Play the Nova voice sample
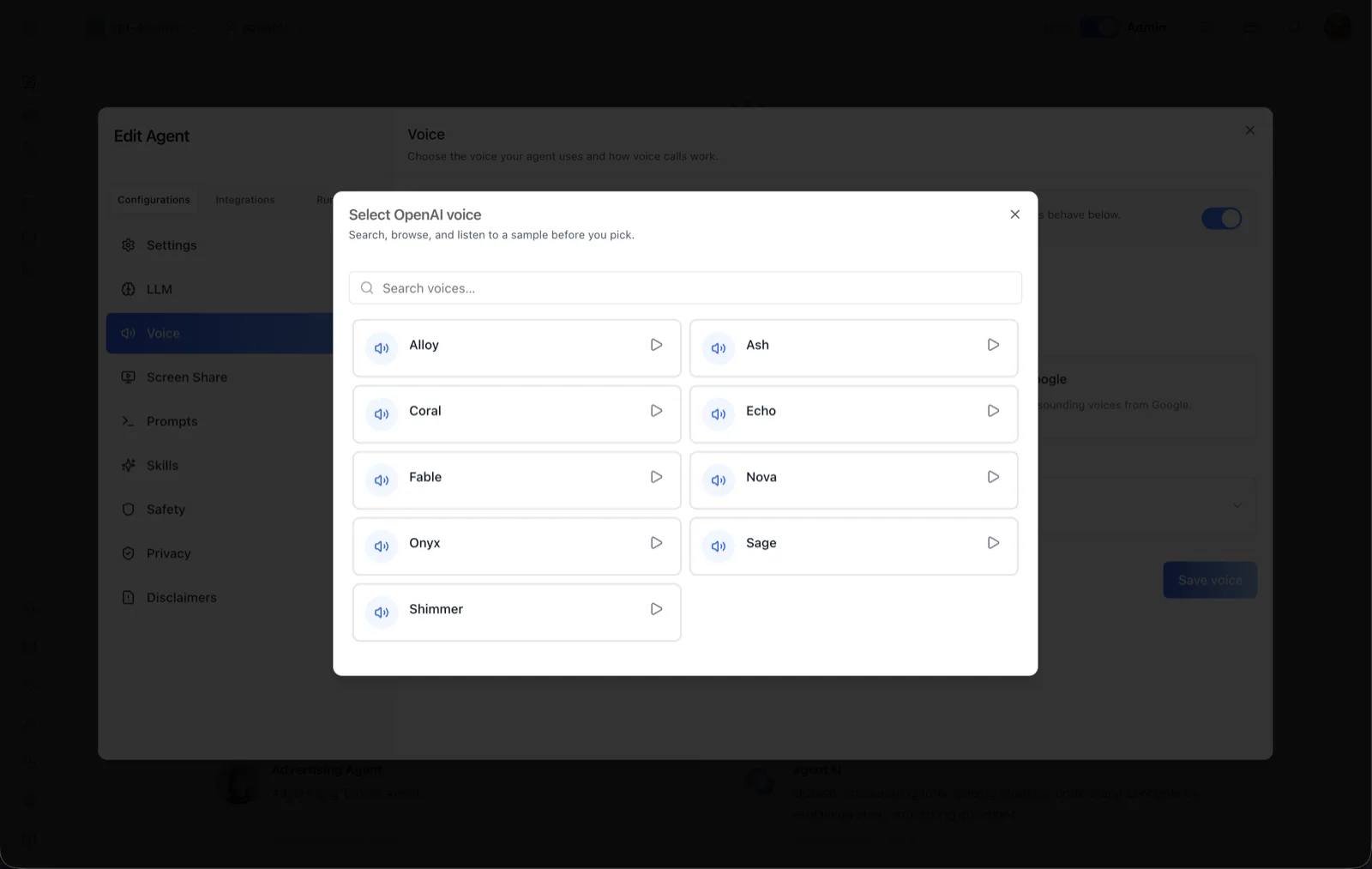This screenshot has height=869, width=1372. pyautogui.click(x=993, y=477)
